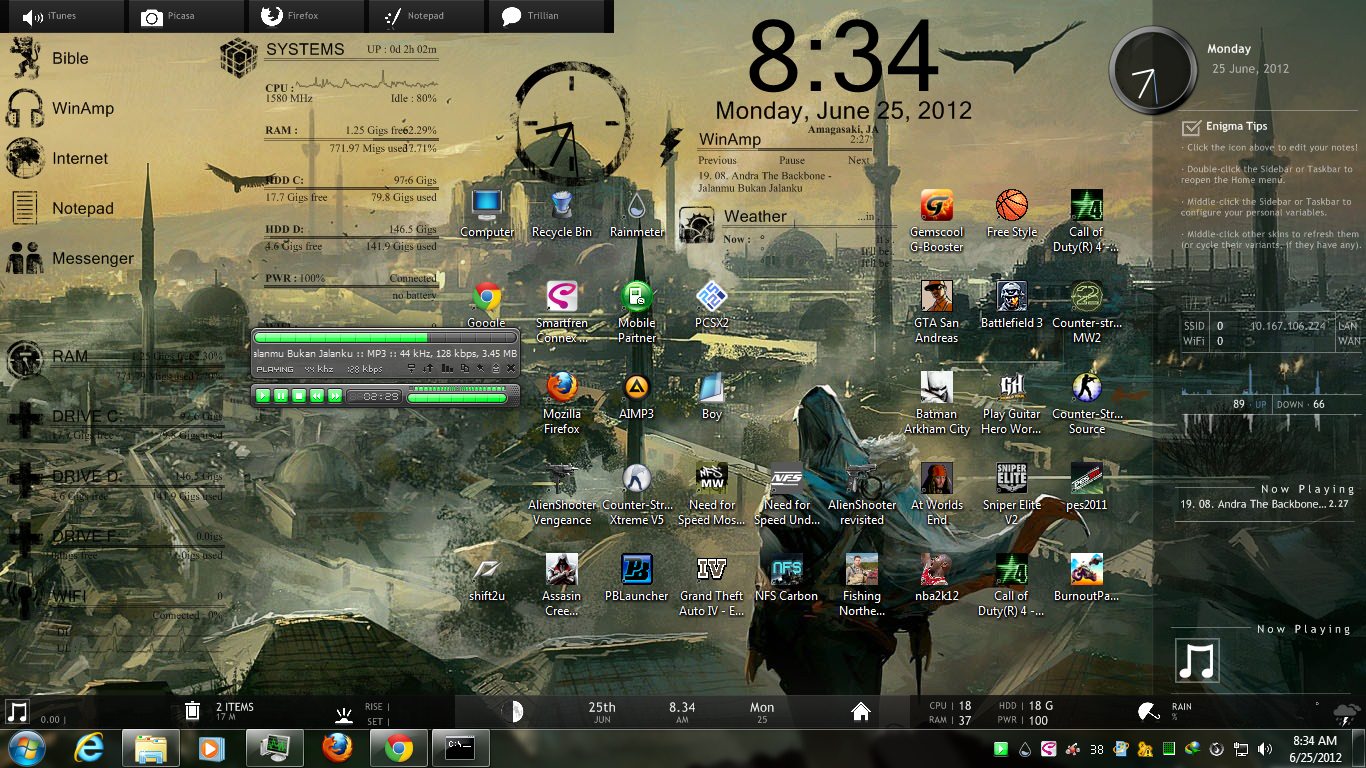Click the music note Now Playing tile
The width and height of the screenshot is (1366, 768).
[1196, 662]
